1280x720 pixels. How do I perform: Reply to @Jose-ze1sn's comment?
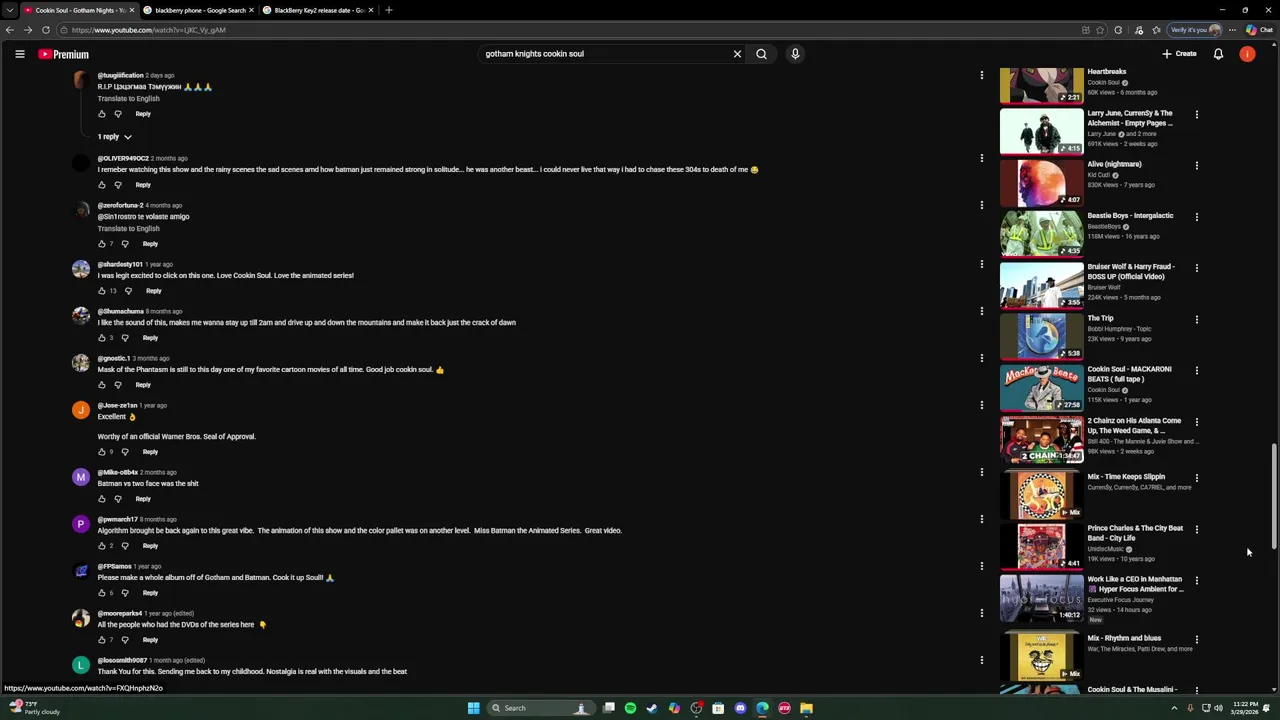pyautogui.click(x=150, y=452)
